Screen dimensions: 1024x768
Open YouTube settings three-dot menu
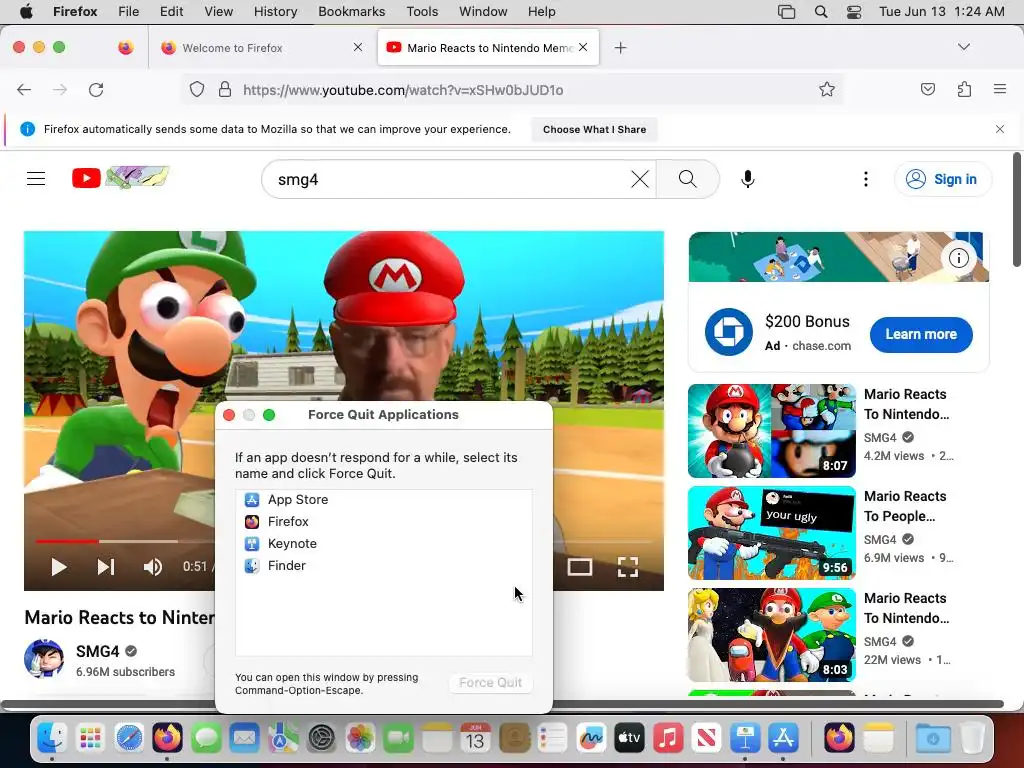point(865,179)
